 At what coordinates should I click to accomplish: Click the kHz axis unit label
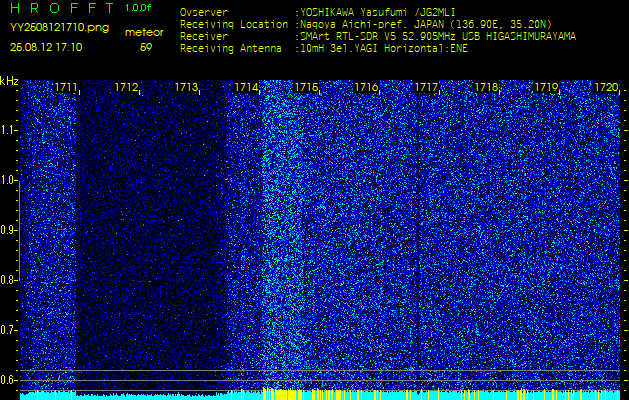9,81
